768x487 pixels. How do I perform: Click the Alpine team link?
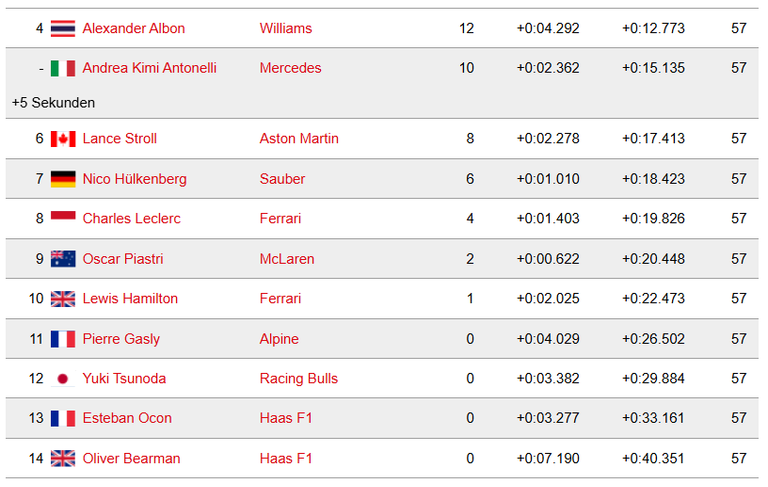pyautogui.click(x=279, y=339)
